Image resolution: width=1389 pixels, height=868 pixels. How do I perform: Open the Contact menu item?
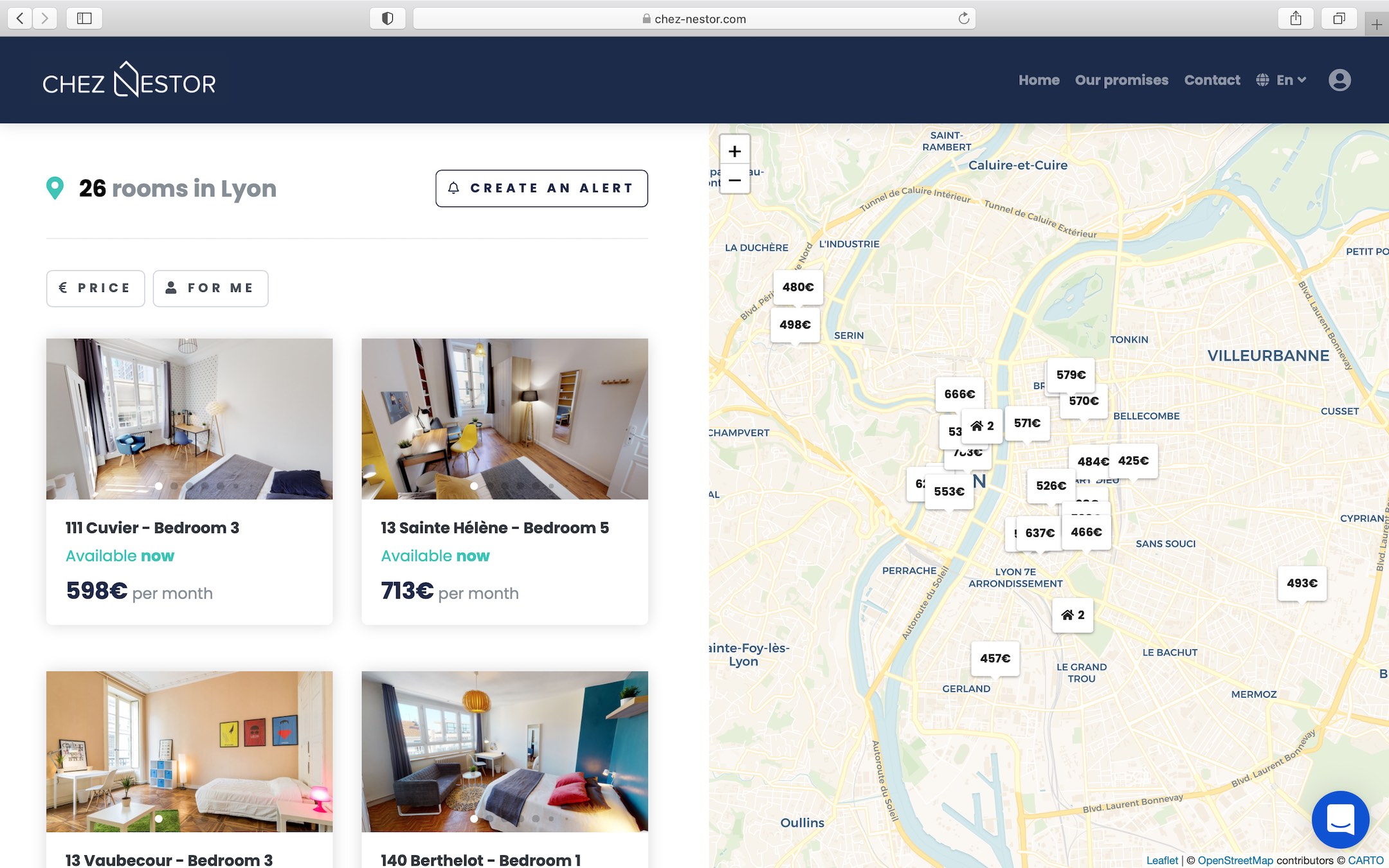point(1212,80)
